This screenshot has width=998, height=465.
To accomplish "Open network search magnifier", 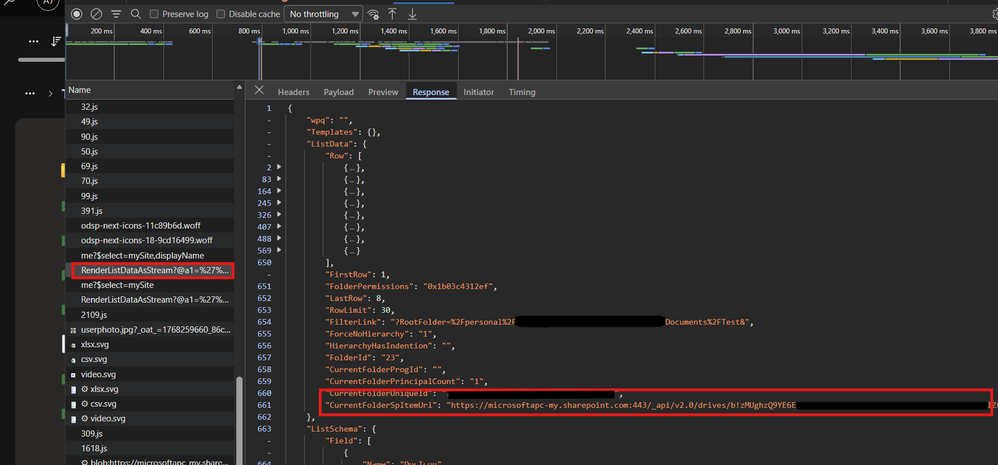I will click(x=135, y=15).
